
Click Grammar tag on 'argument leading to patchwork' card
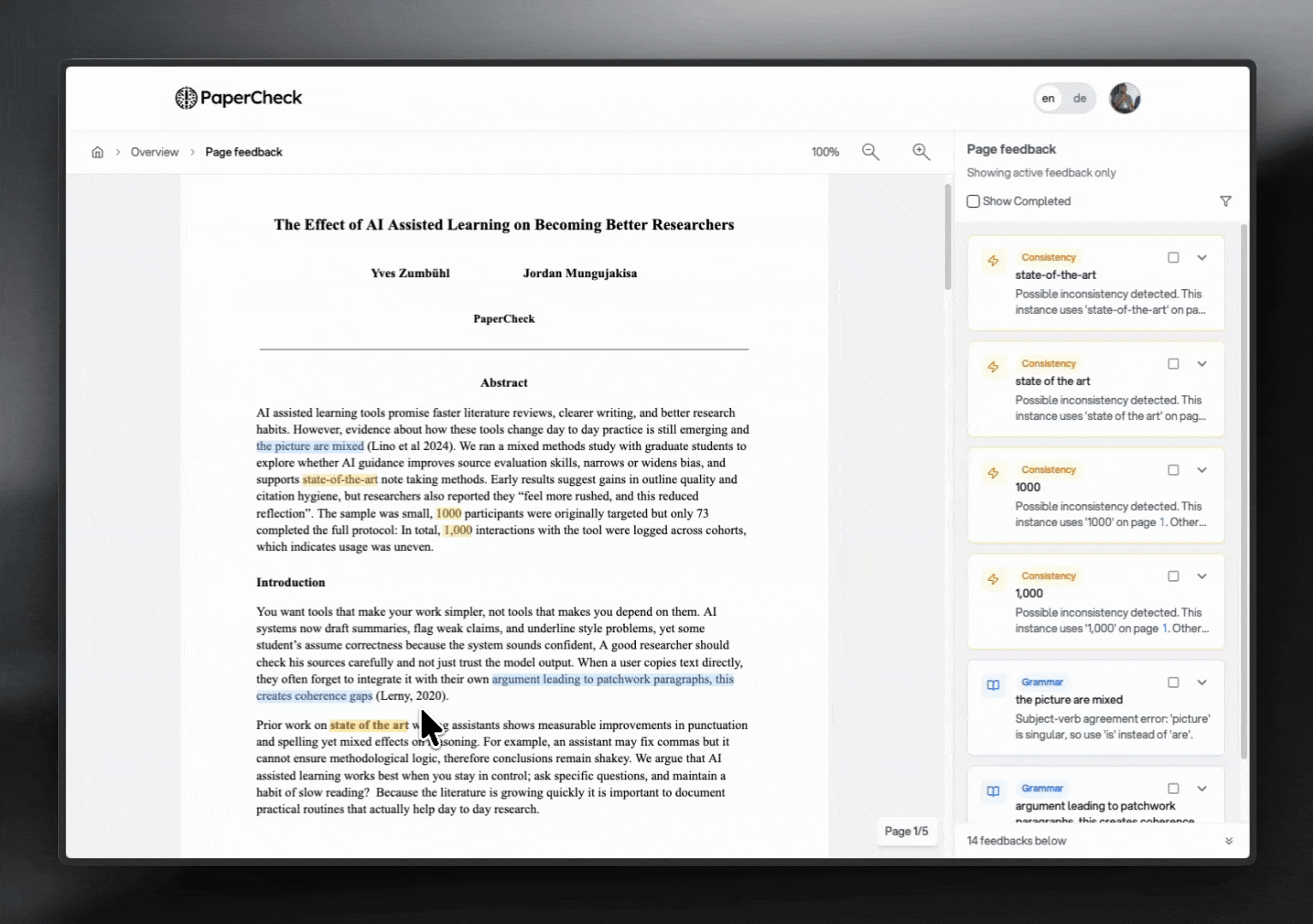1042,788
